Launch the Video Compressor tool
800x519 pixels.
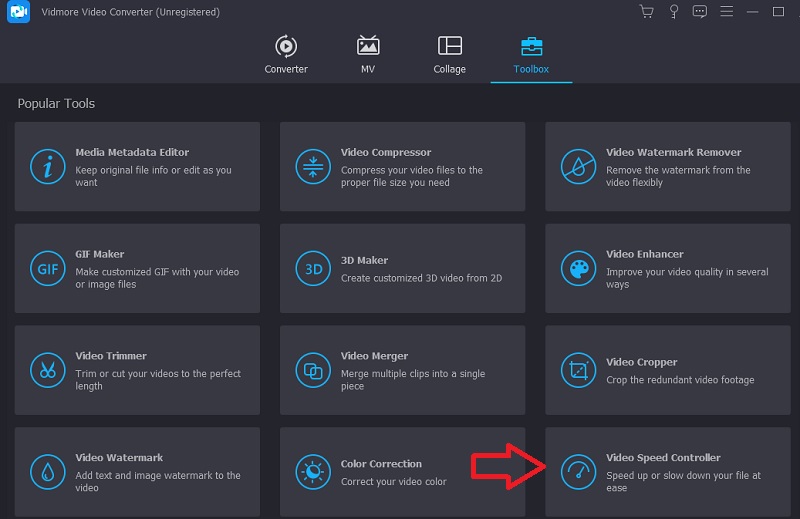pos(402,166)
